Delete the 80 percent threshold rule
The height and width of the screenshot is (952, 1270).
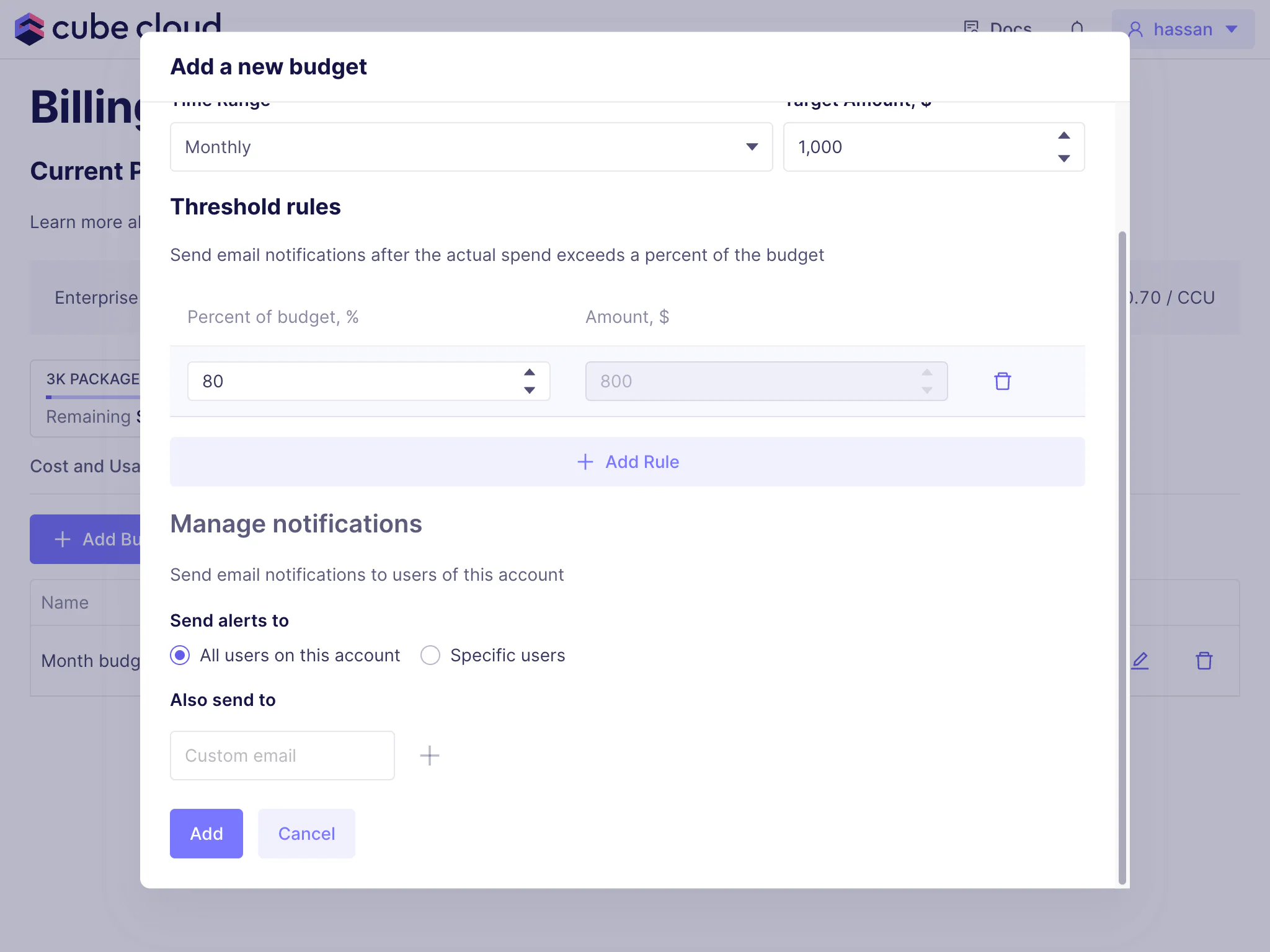pyautogui.click(x=1002, y=381)
